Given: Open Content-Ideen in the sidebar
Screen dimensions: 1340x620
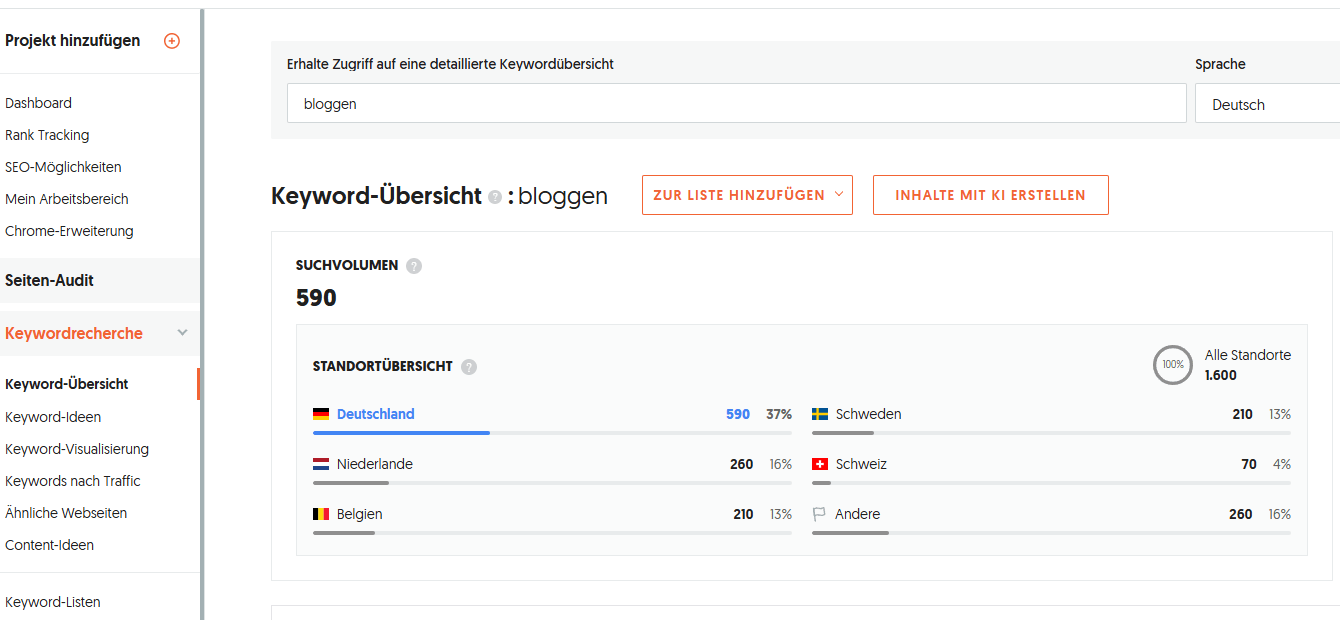Looking at the screenshot, I should [49, 545].
